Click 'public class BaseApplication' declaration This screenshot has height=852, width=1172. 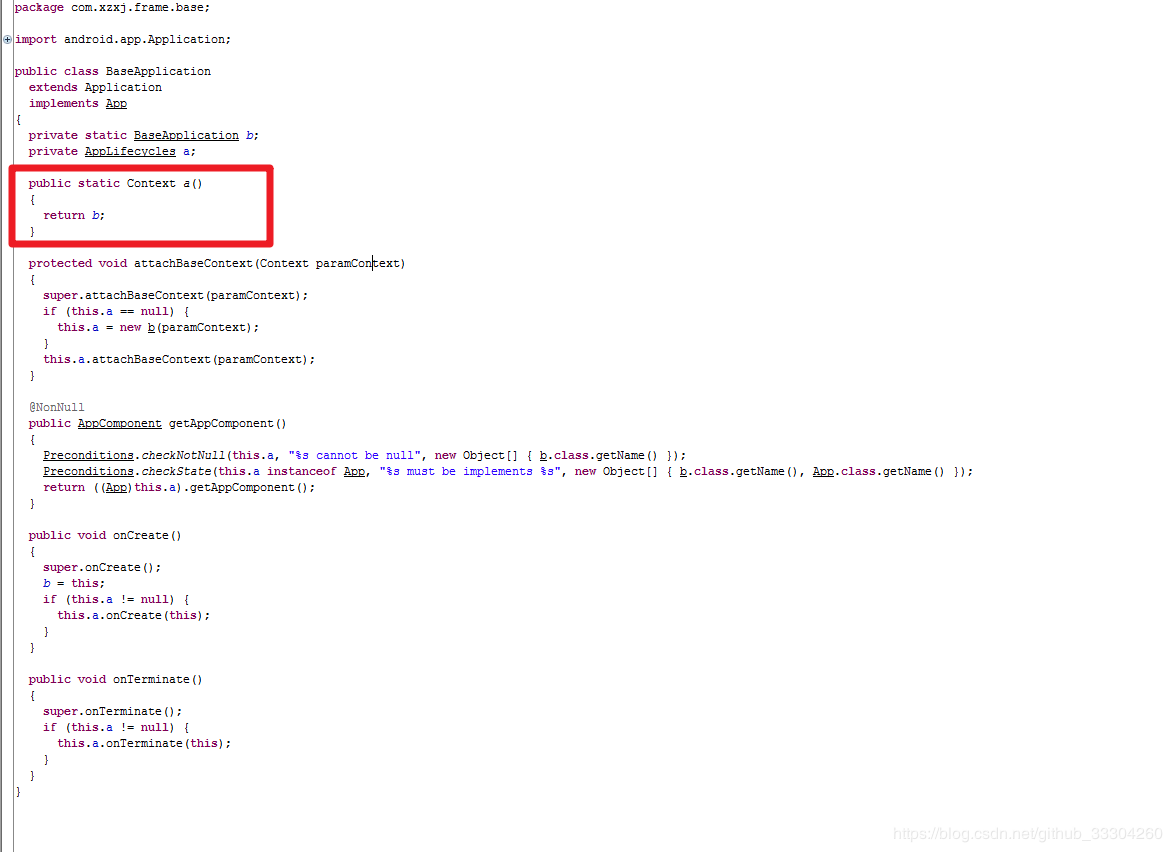click(113, 72)
